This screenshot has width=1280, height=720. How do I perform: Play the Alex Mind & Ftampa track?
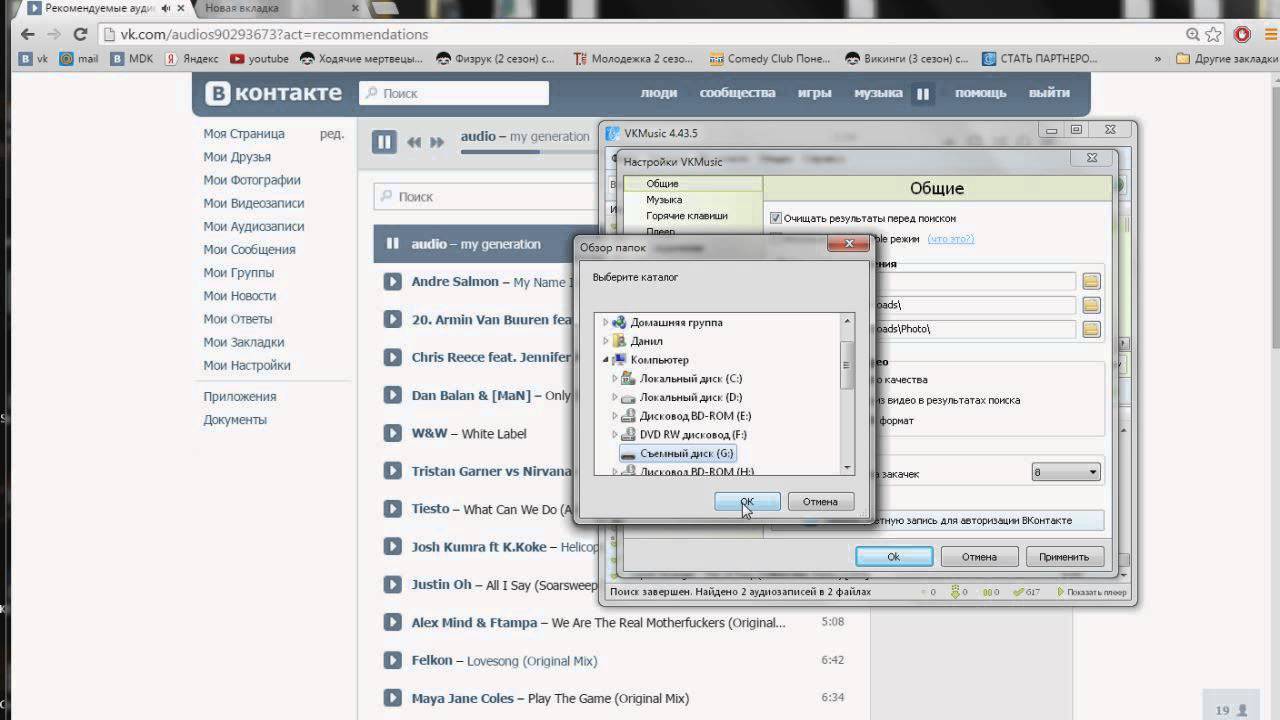(x=393, y=623)
